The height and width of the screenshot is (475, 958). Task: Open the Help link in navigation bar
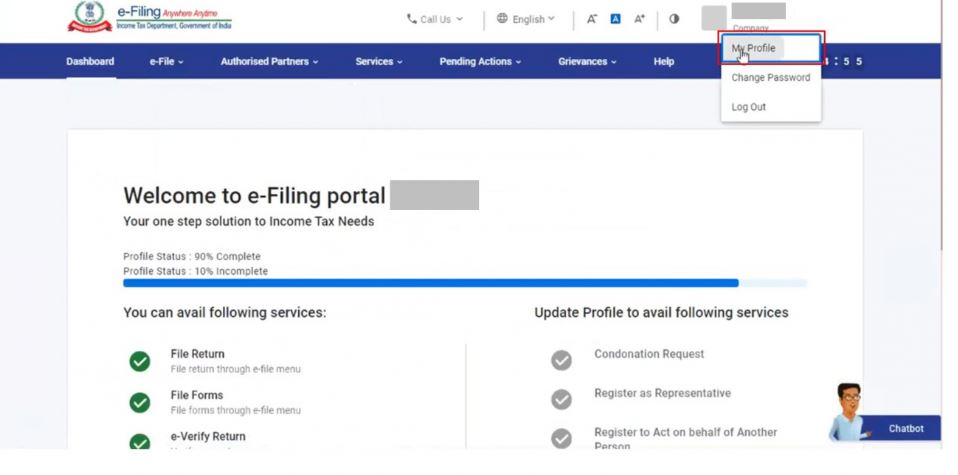tap(663, 62)
